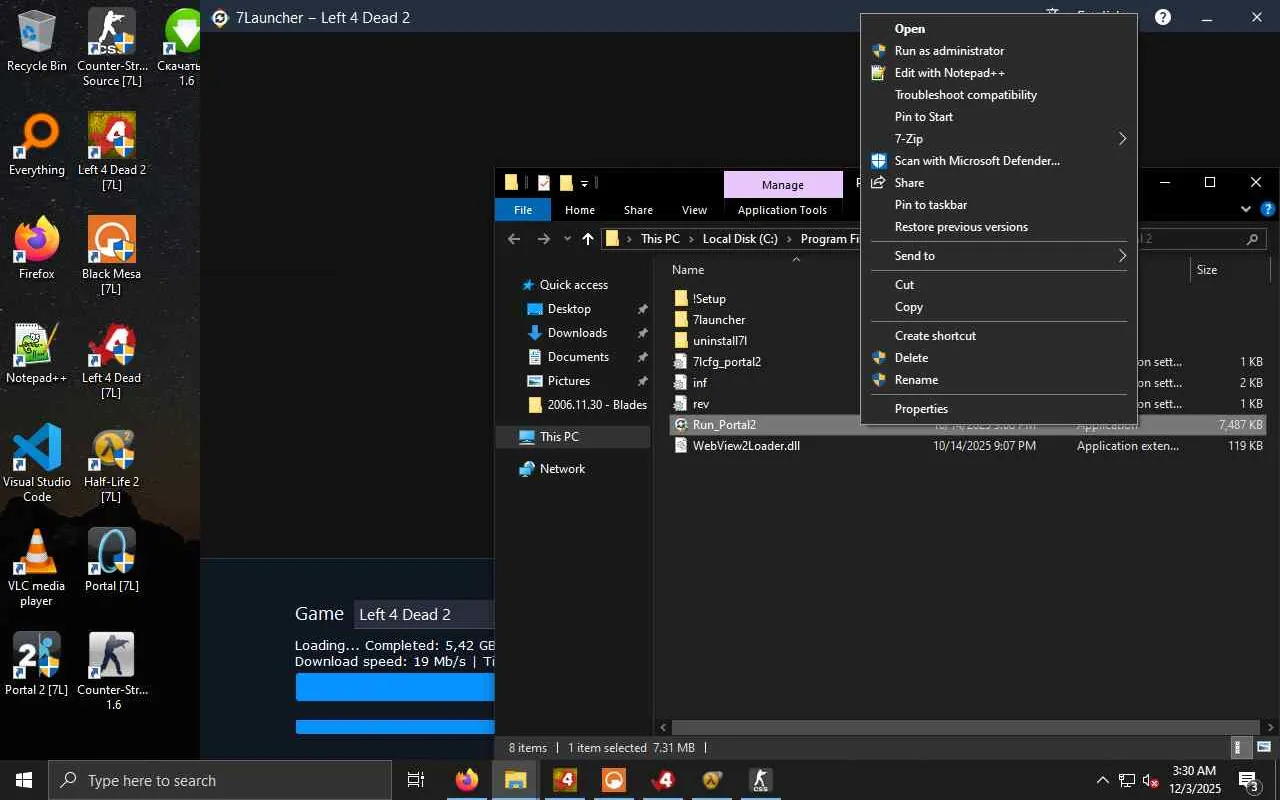This screenshot has width=1280, height=800.
Task: Click File Explorer taskbar icon
Action: click(516, 780)
